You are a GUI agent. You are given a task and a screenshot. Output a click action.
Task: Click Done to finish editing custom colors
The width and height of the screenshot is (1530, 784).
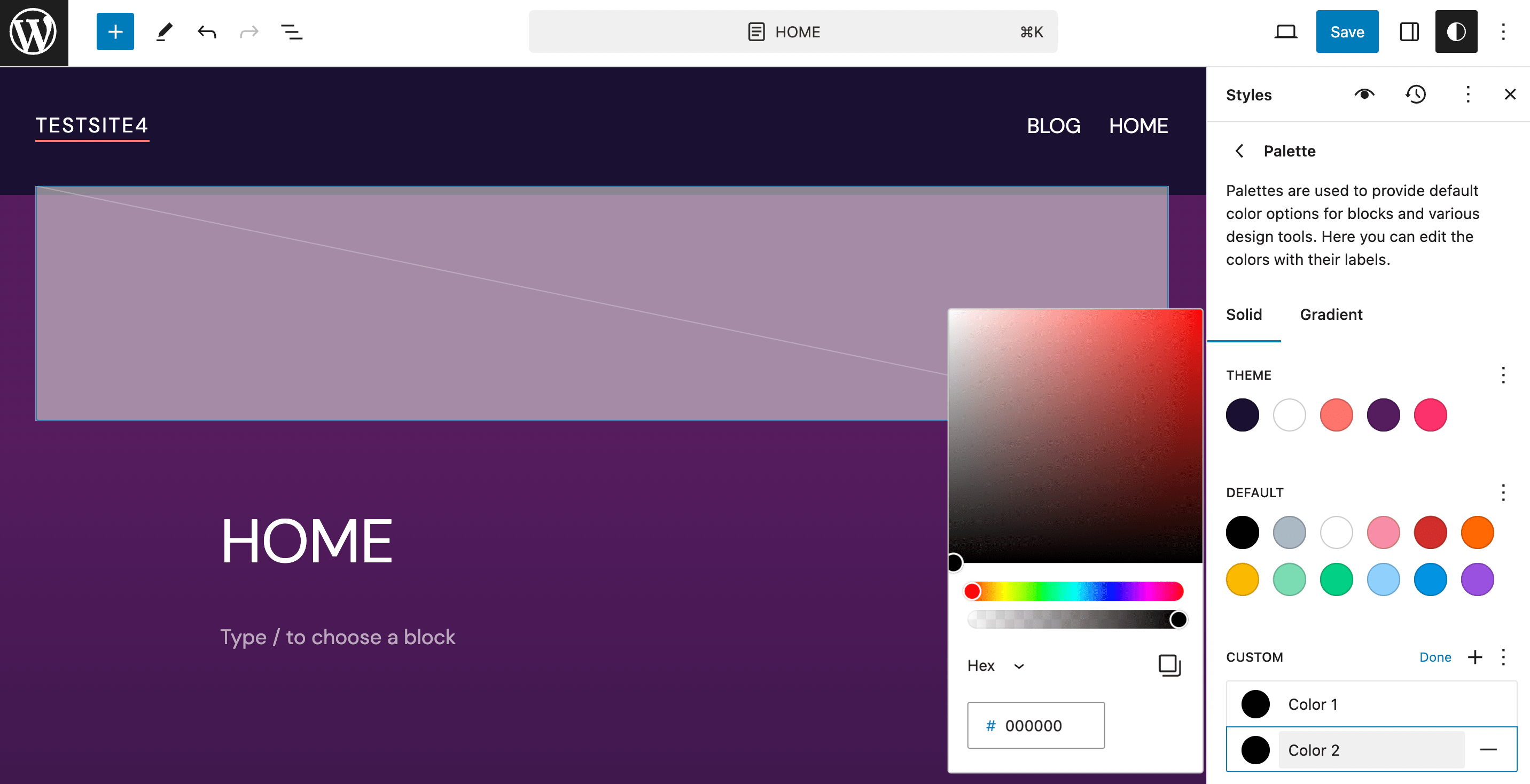click(x=1435, y=657)
